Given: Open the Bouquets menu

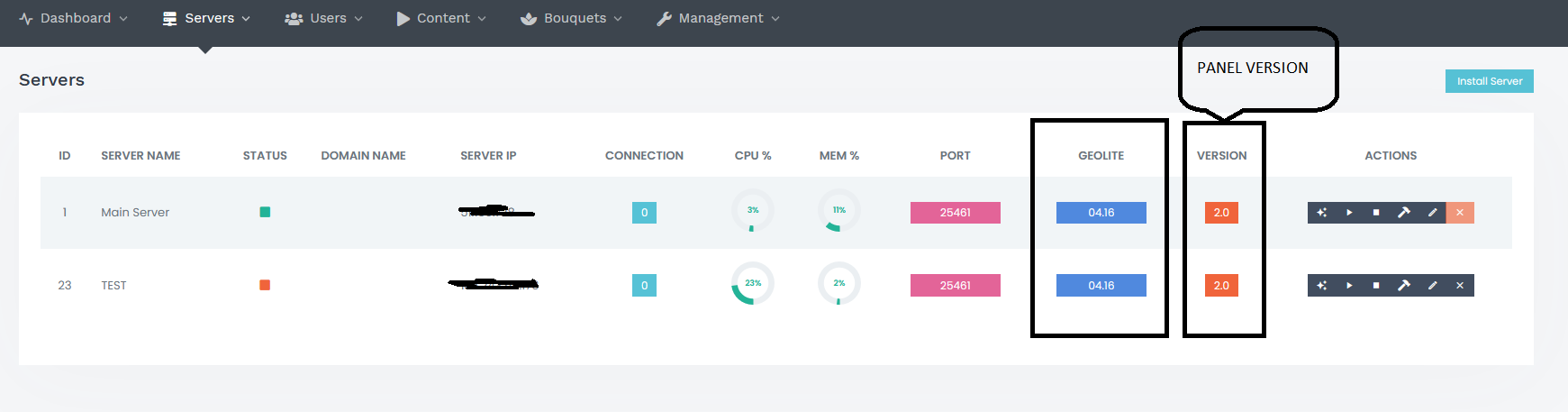Looking at the screenshot, I should tap(571, 18).
